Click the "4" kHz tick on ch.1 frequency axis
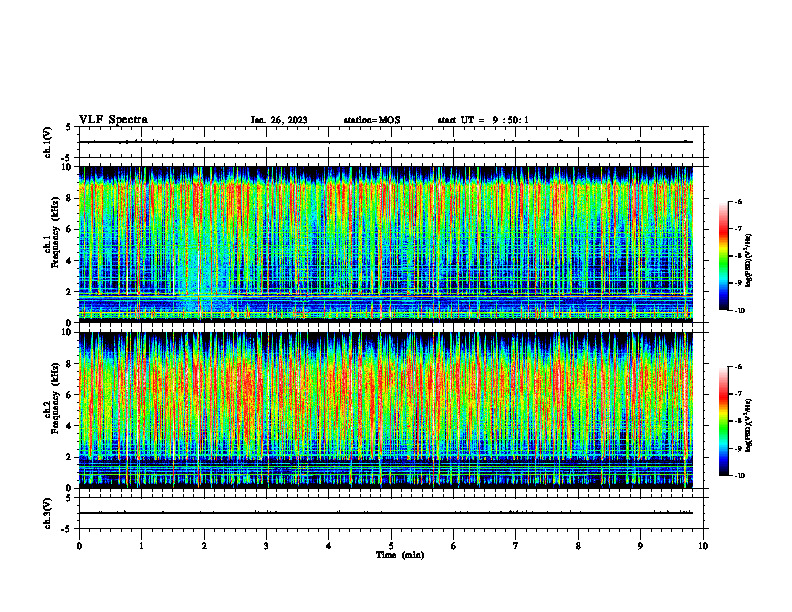 (x=69, y=261)
